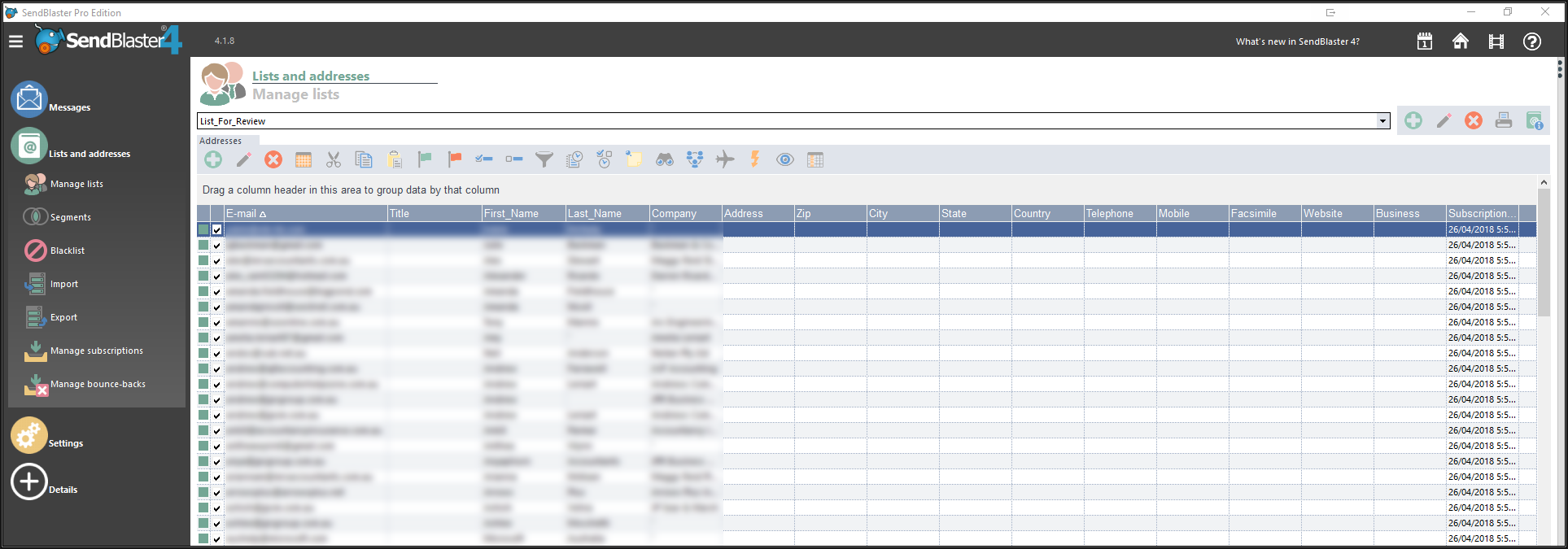1568x549 pixels.
Task: Open the Messages section
Action: [x=50, y=101]
